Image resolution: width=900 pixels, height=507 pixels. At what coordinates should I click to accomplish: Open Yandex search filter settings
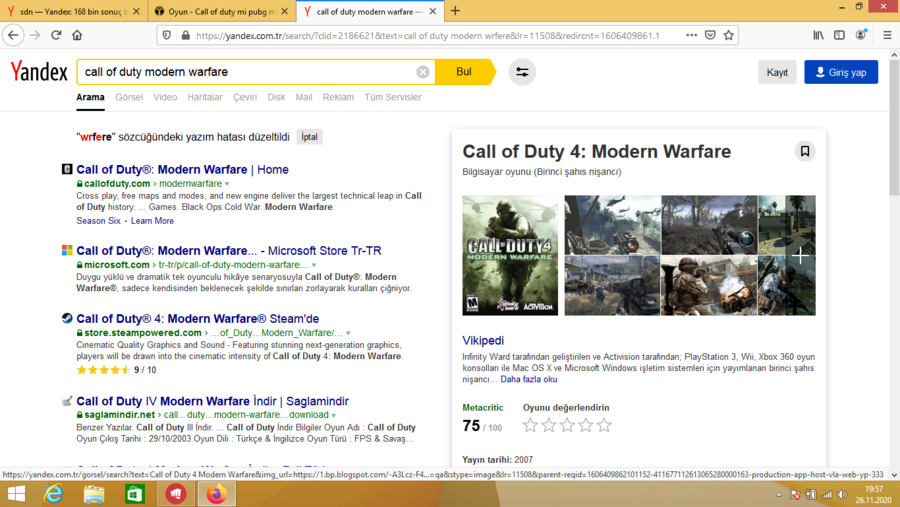coord(522,72)
